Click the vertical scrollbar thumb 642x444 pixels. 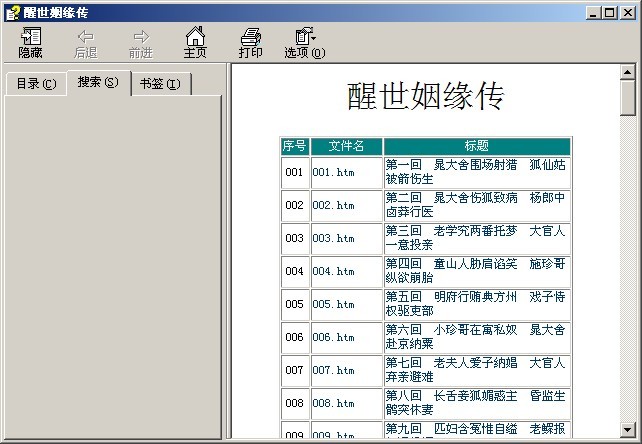(x=628, y=98)
